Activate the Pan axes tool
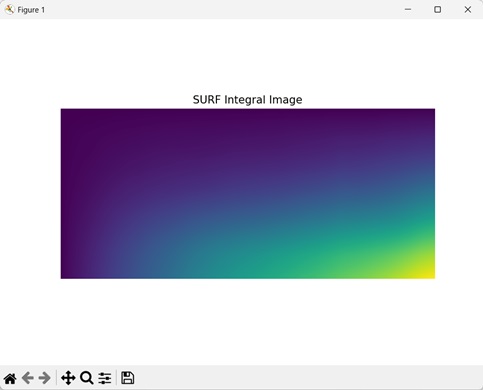This screenshot has height=390, width=483. point(68,378)
